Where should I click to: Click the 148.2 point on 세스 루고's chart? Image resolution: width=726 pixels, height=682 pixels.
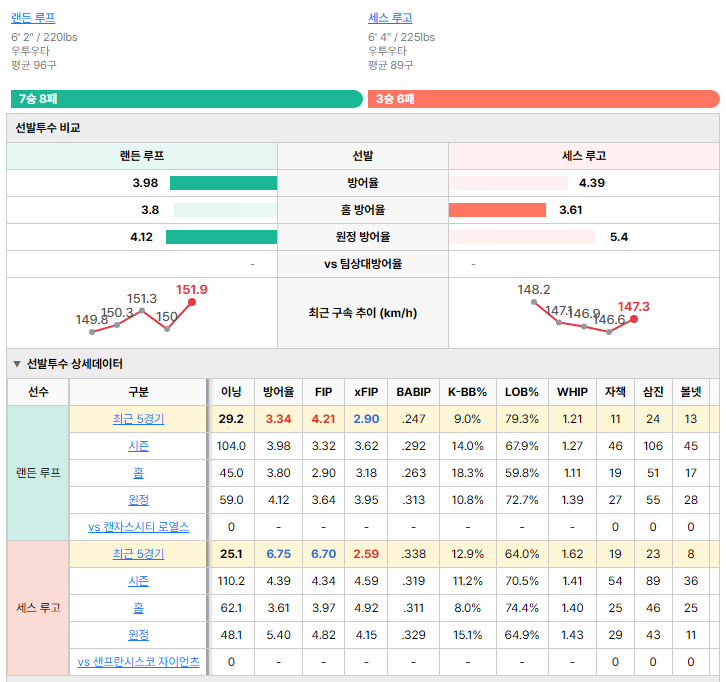tap(534, 302)
